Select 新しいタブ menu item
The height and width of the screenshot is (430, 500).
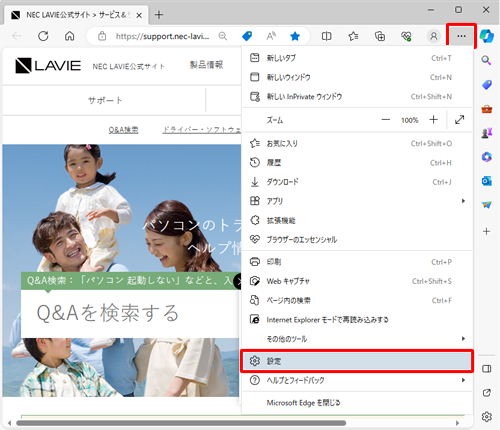(357, 58)
